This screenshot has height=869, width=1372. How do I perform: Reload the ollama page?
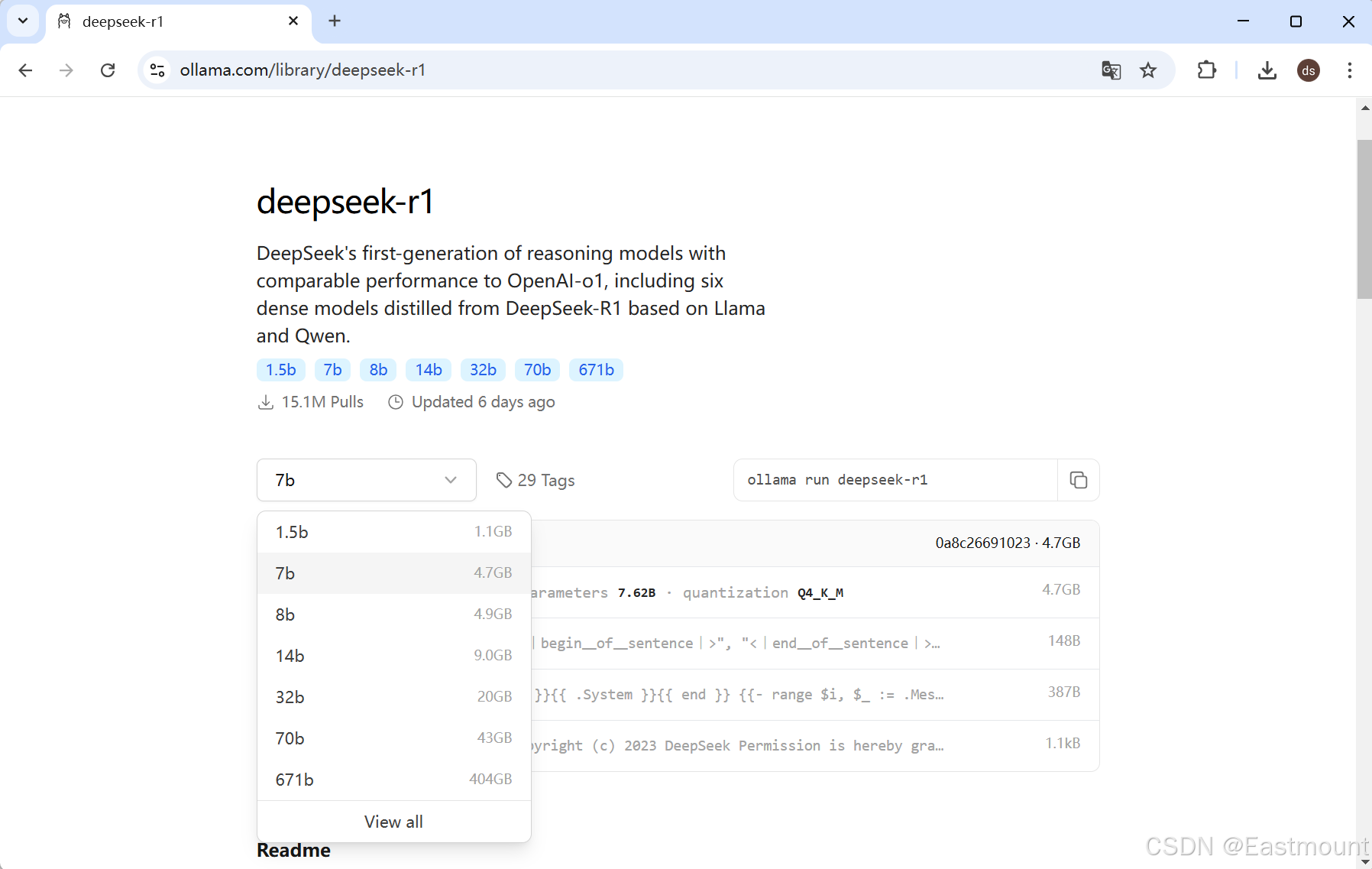108,70
